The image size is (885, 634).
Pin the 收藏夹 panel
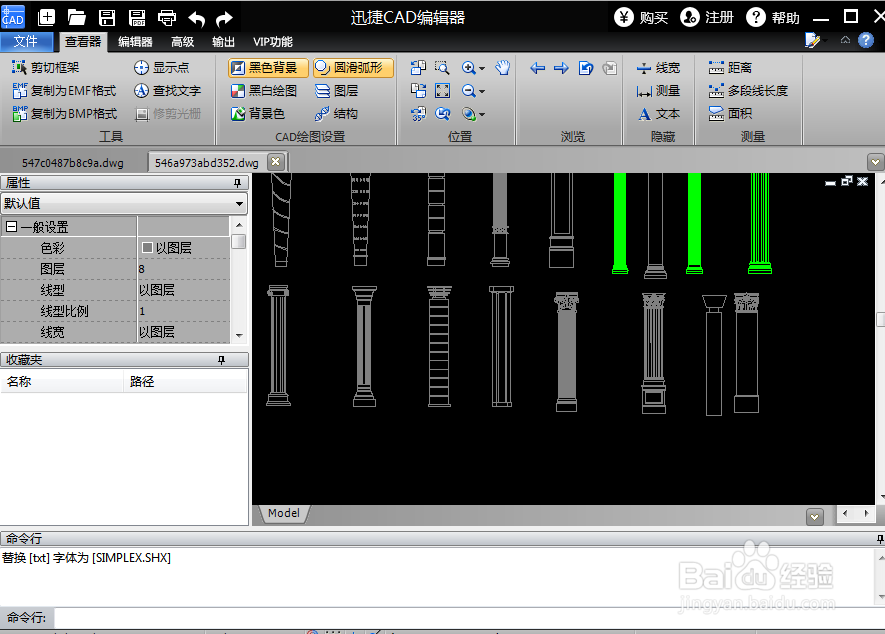[x=221, y=360]
